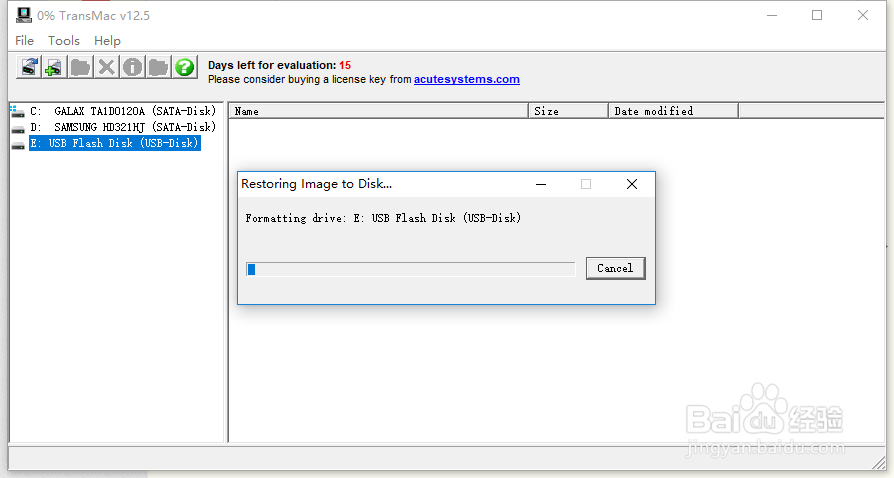Viewport: 894px width, 478px height.
Task: Minimize the Restoring Image to Disk dialog
Action: pyautogui.click(x=541, y=184)
